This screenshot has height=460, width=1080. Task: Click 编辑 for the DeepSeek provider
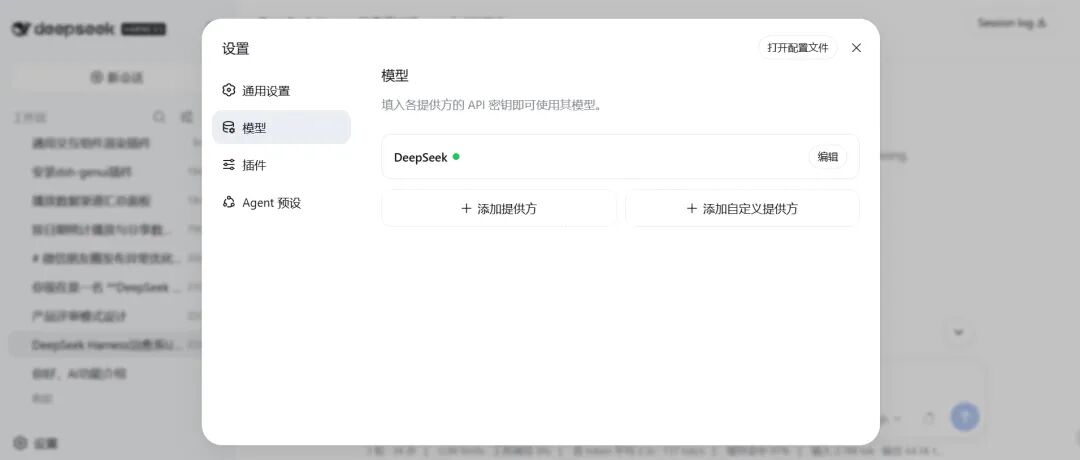(827, 156)
